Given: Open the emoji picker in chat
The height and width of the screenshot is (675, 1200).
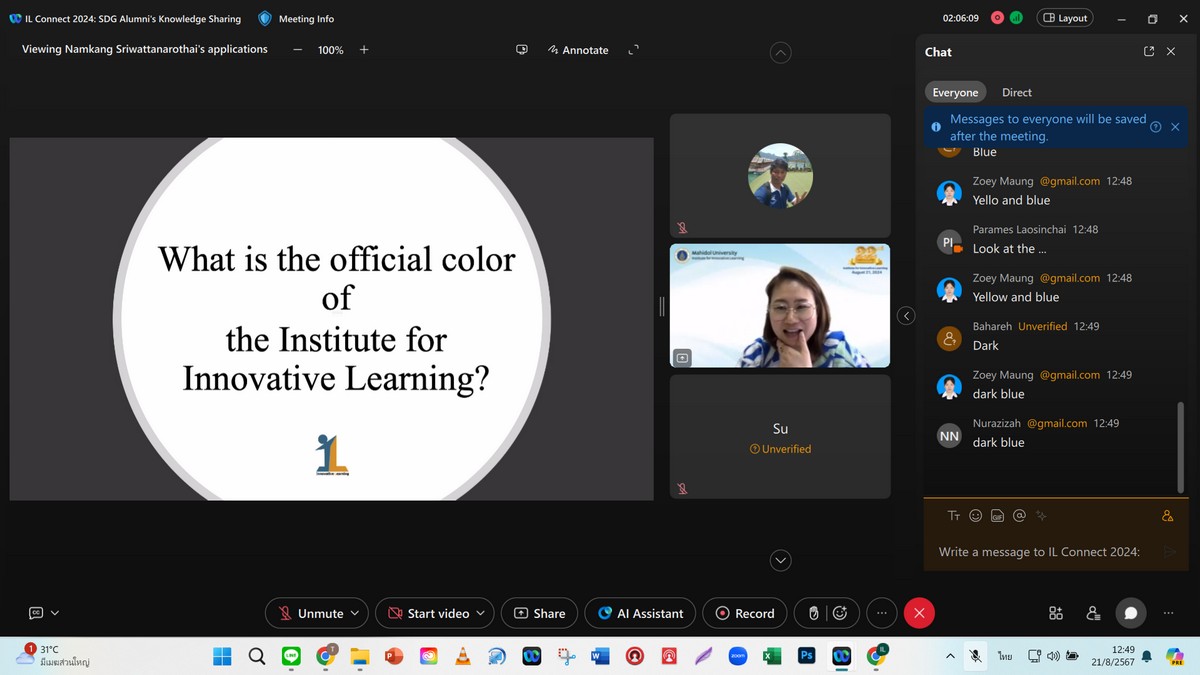Looking at the screenshot, I should [x=975, y=516].
